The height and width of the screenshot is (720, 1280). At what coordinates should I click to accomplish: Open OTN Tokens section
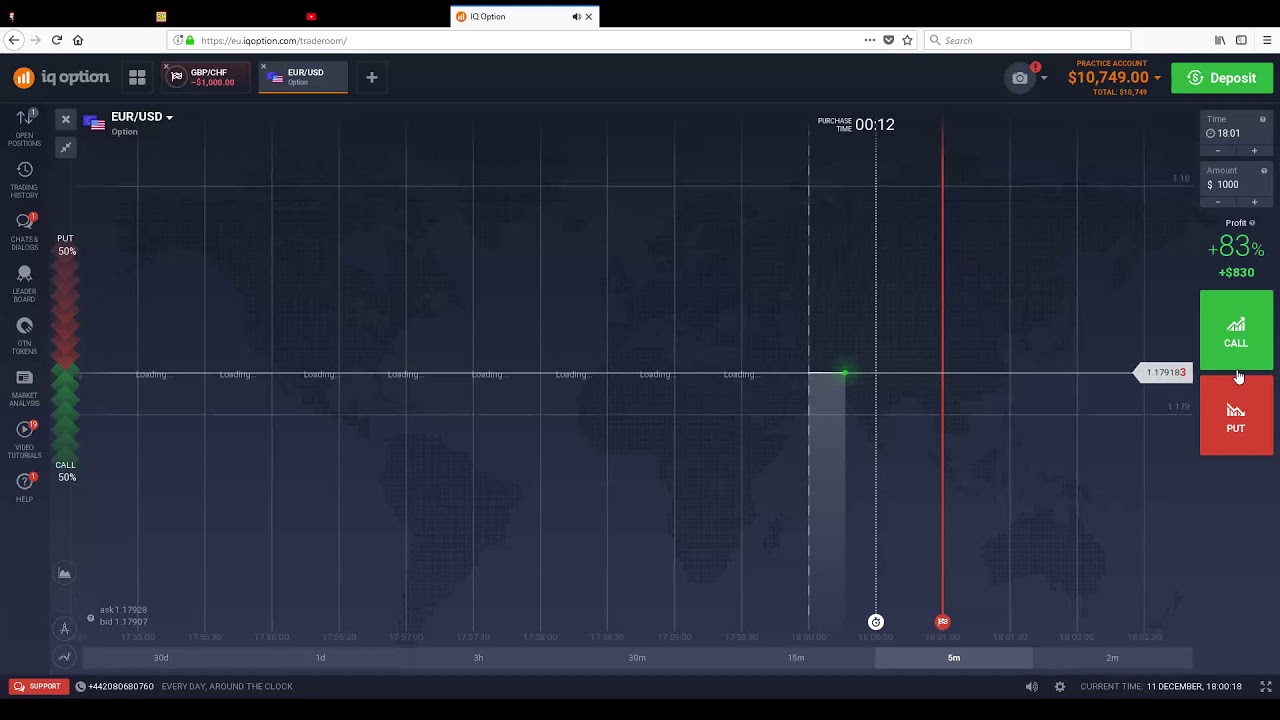(25, 336)
